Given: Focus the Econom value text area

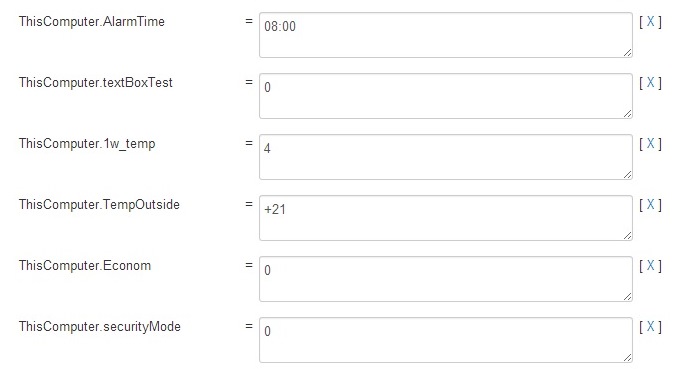Looking at the screenshot, I should tap(446, 279).
